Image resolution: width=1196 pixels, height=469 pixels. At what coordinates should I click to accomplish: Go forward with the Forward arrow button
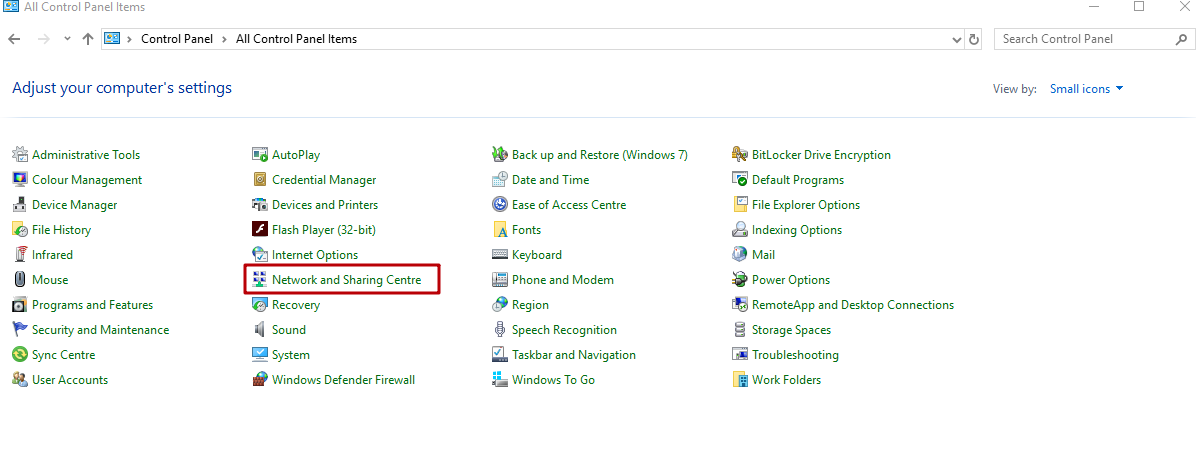pyautogui.click(x=43, y=39)
